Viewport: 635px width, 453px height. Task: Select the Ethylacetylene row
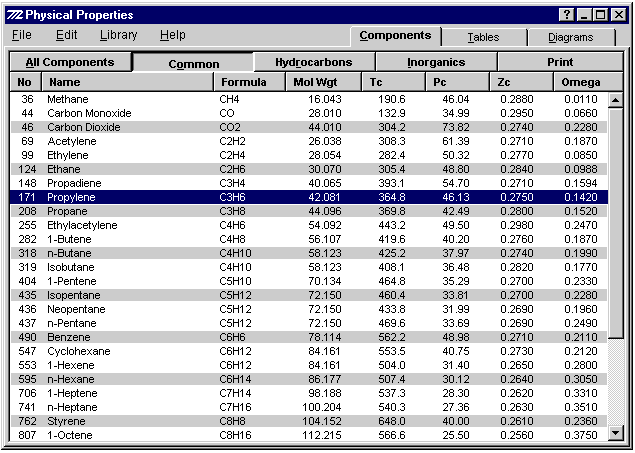[309, 225]
